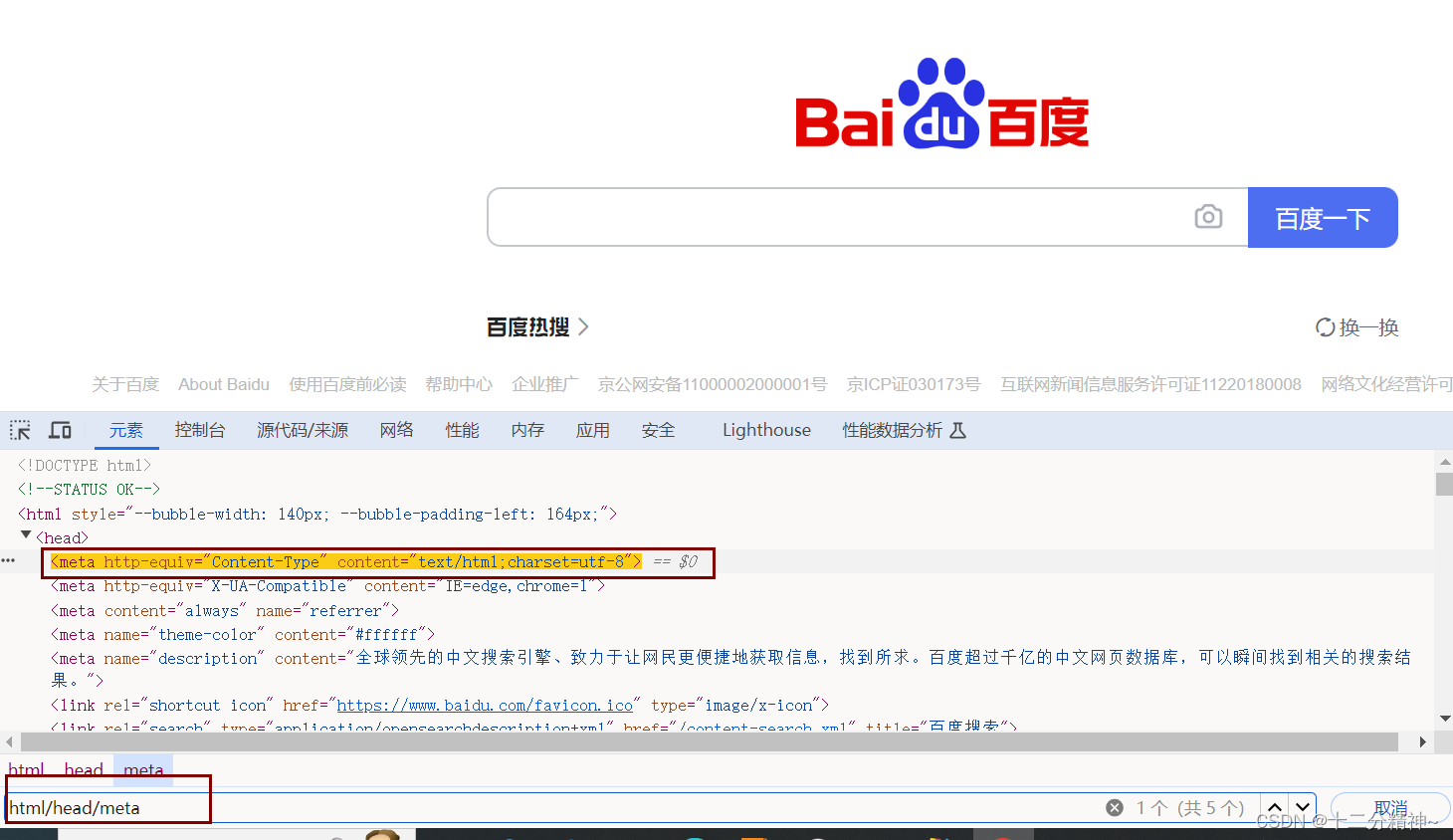Image resolution: width=1453 pixels, height=840 pixels.
Task: Toggle the device toolbar icon
Action: (61, 430)
